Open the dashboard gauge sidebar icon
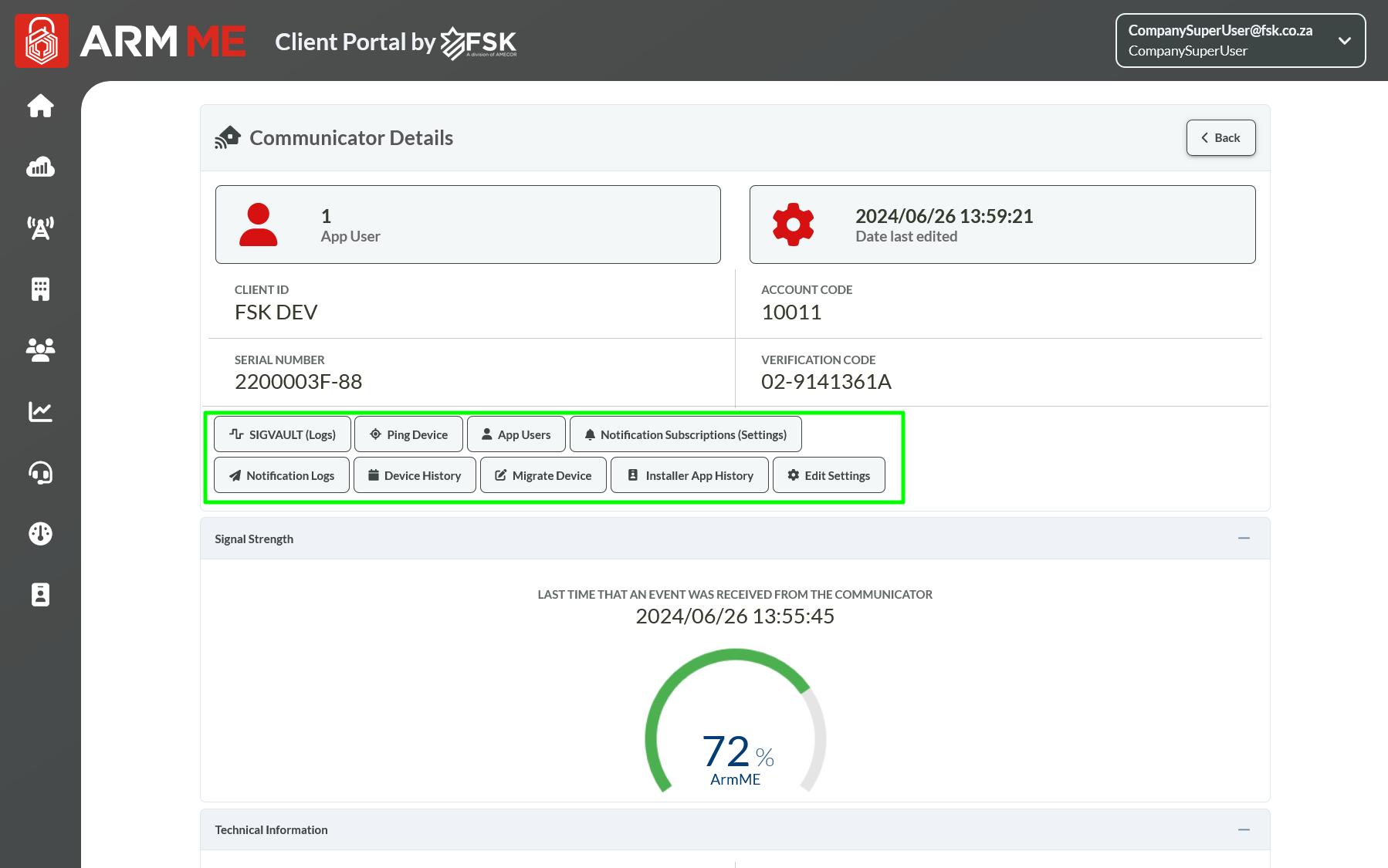 pos(40,533)
